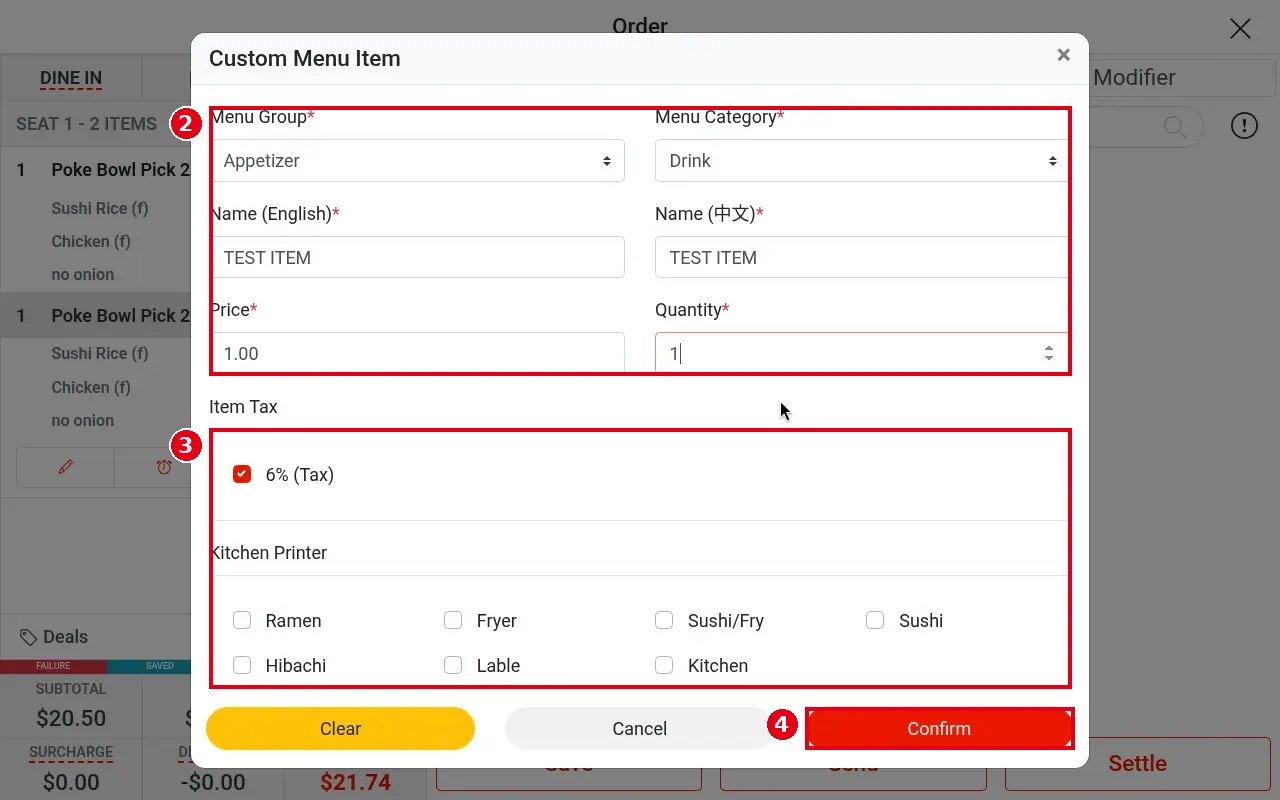
Task: Click inside the Quantity number field
Action: pyautogui.click(x=862, y=353)
